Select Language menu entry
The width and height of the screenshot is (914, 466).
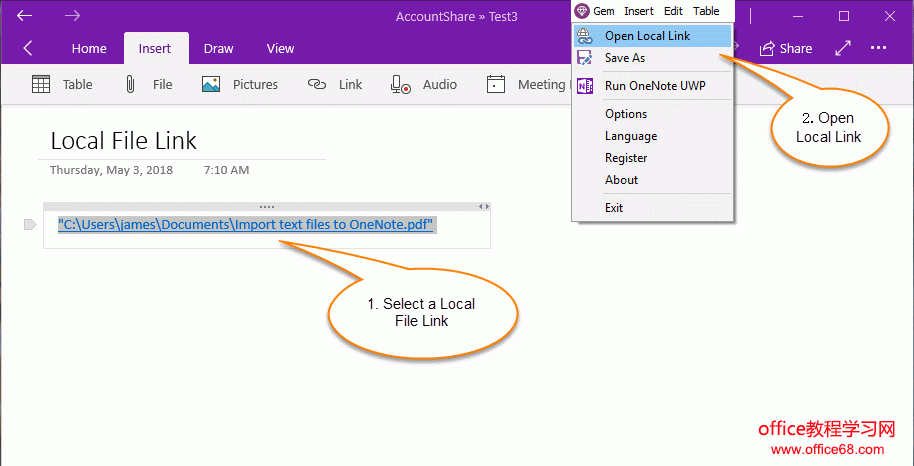(x=652, y=136)
